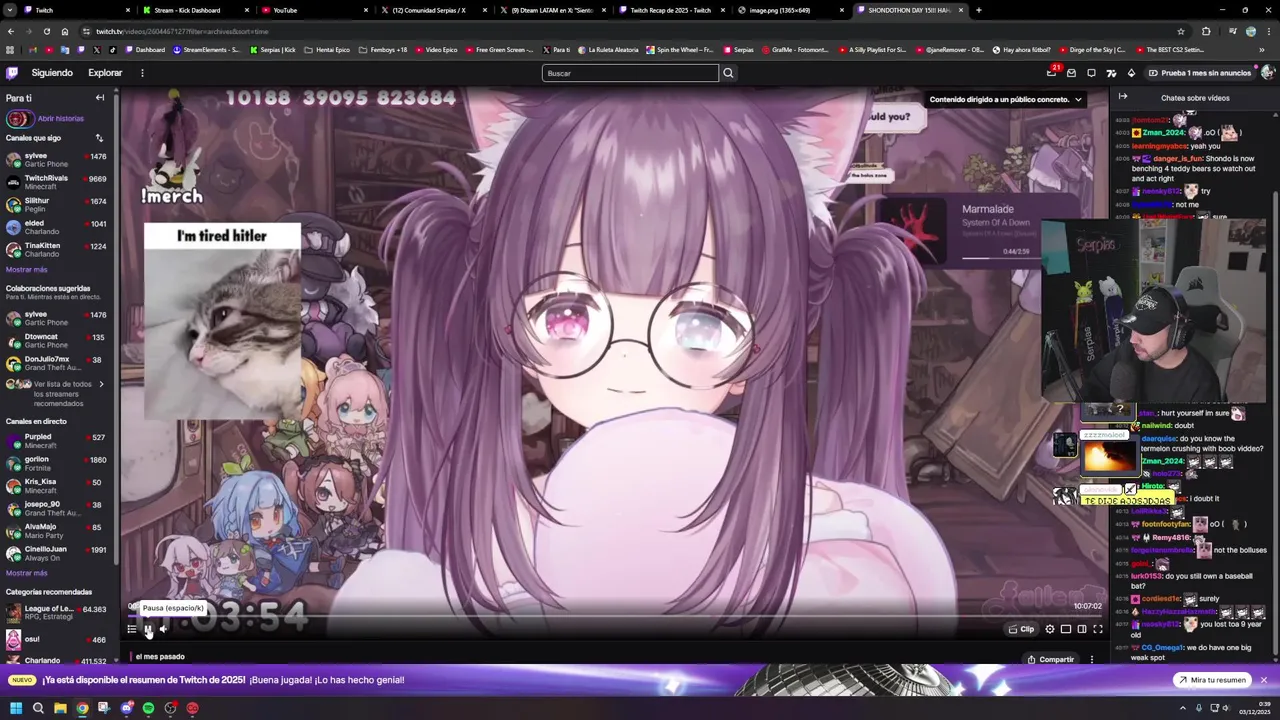Seek on the video progress bar

pos(614,615)
